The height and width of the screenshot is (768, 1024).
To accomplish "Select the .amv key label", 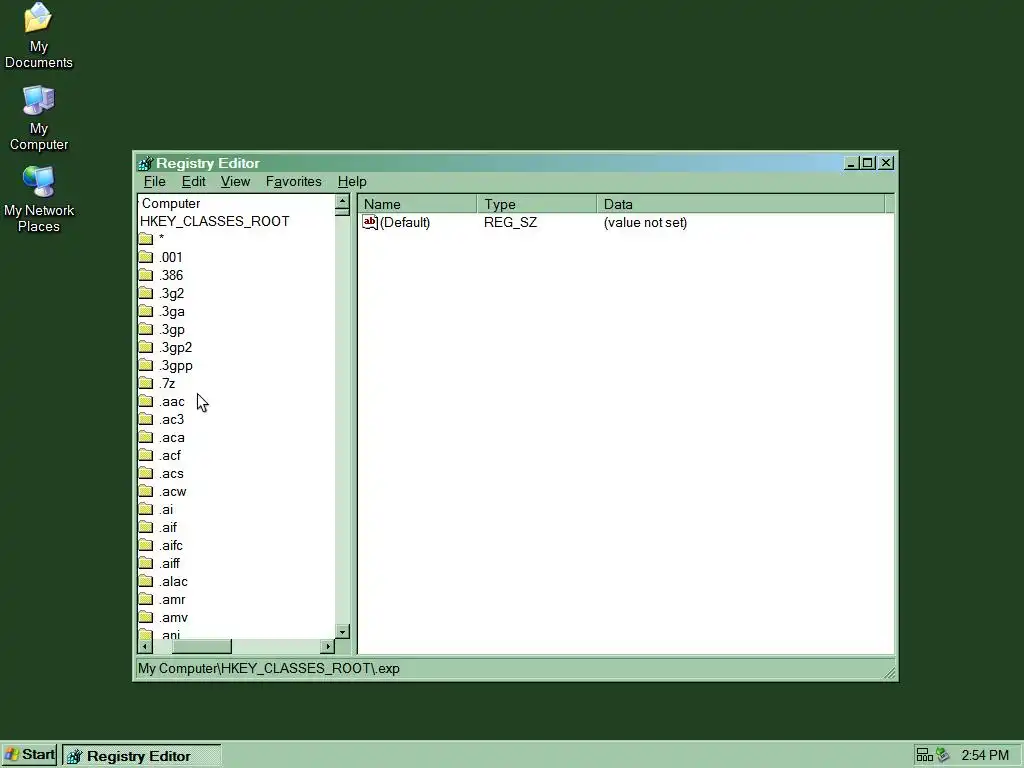I will [173, 618].
